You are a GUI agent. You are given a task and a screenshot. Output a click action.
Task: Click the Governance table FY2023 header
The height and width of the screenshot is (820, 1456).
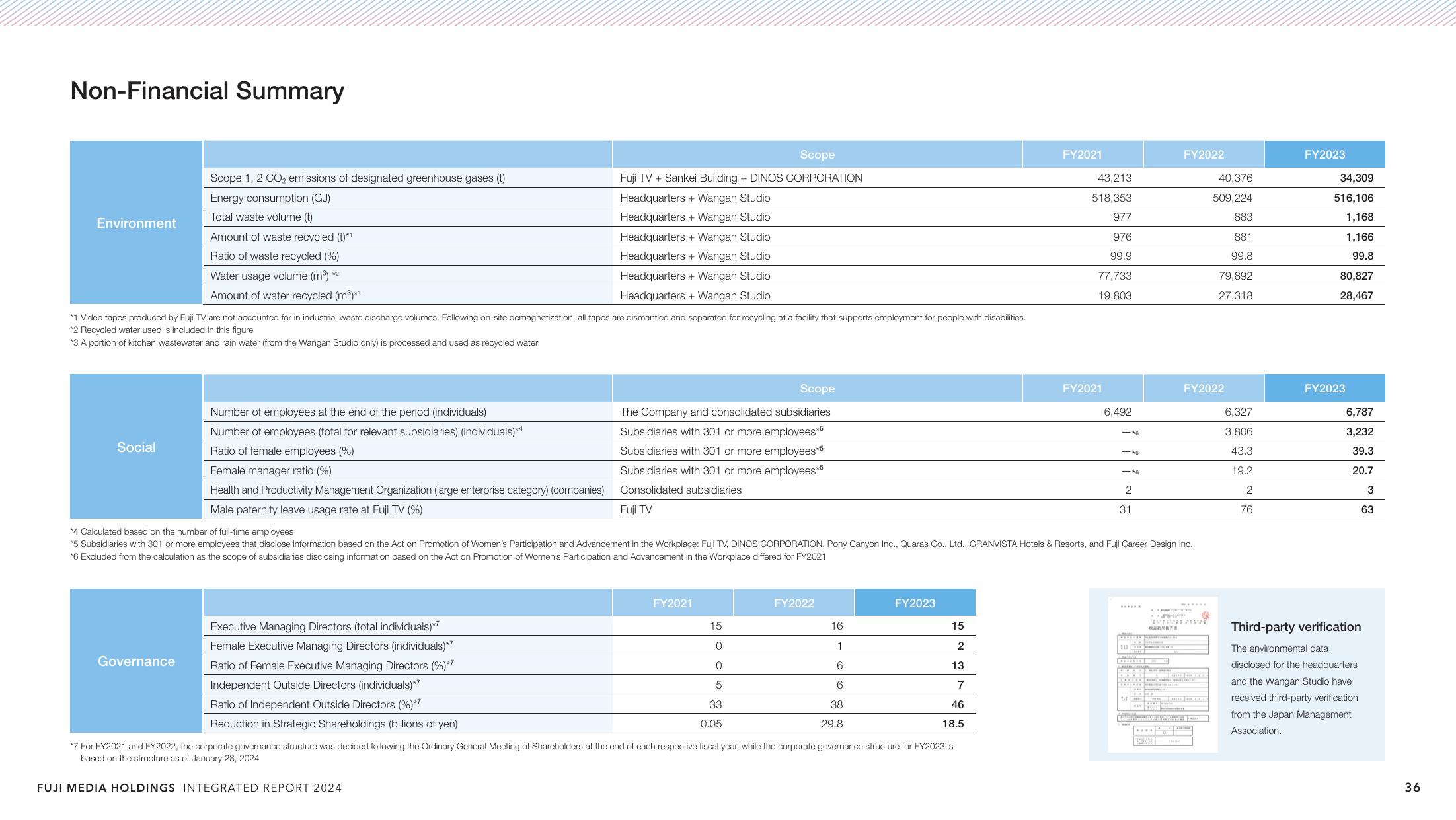[x=915, y=603]
